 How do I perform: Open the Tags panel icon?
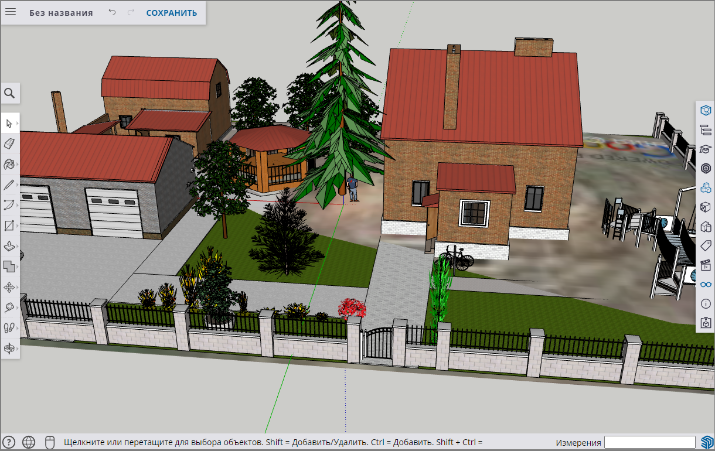705,246
